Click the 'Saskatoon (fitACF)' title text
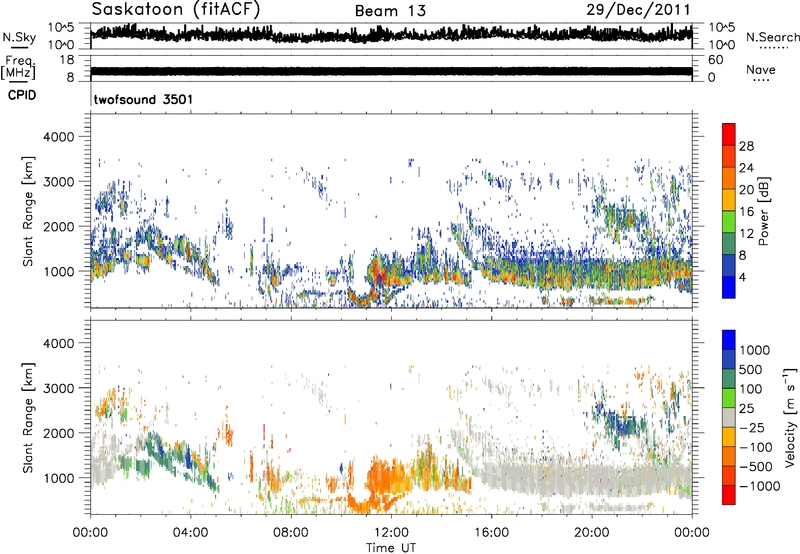 point(176,10)
